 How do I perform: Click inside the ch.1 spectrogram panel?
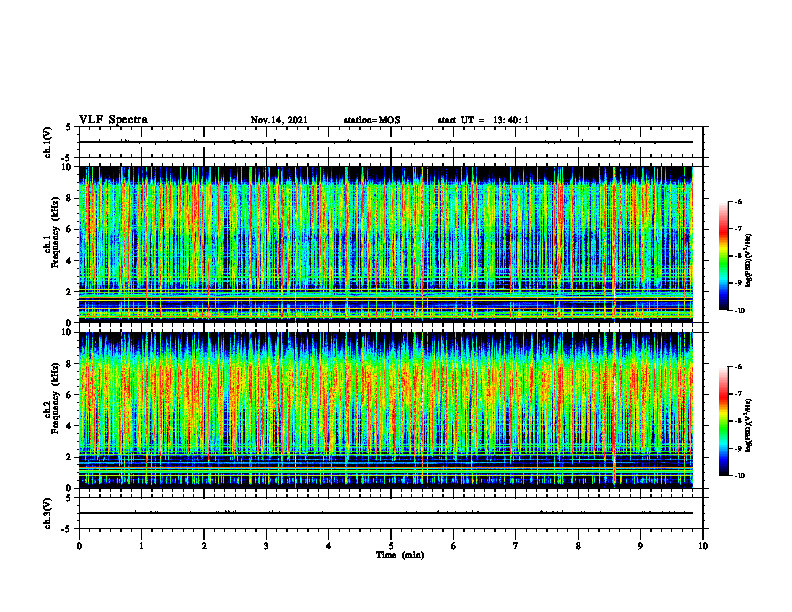386,244
